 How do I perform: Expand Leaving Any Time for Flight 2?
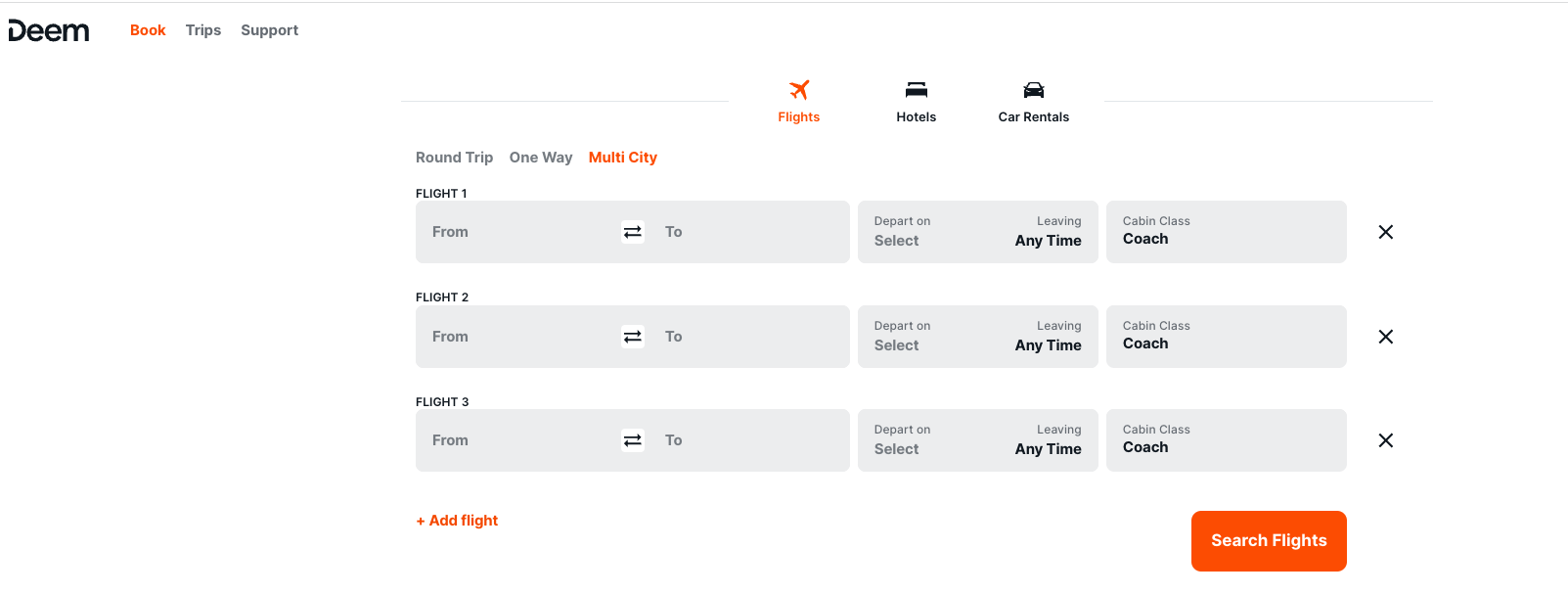[x=1048, y=337]
